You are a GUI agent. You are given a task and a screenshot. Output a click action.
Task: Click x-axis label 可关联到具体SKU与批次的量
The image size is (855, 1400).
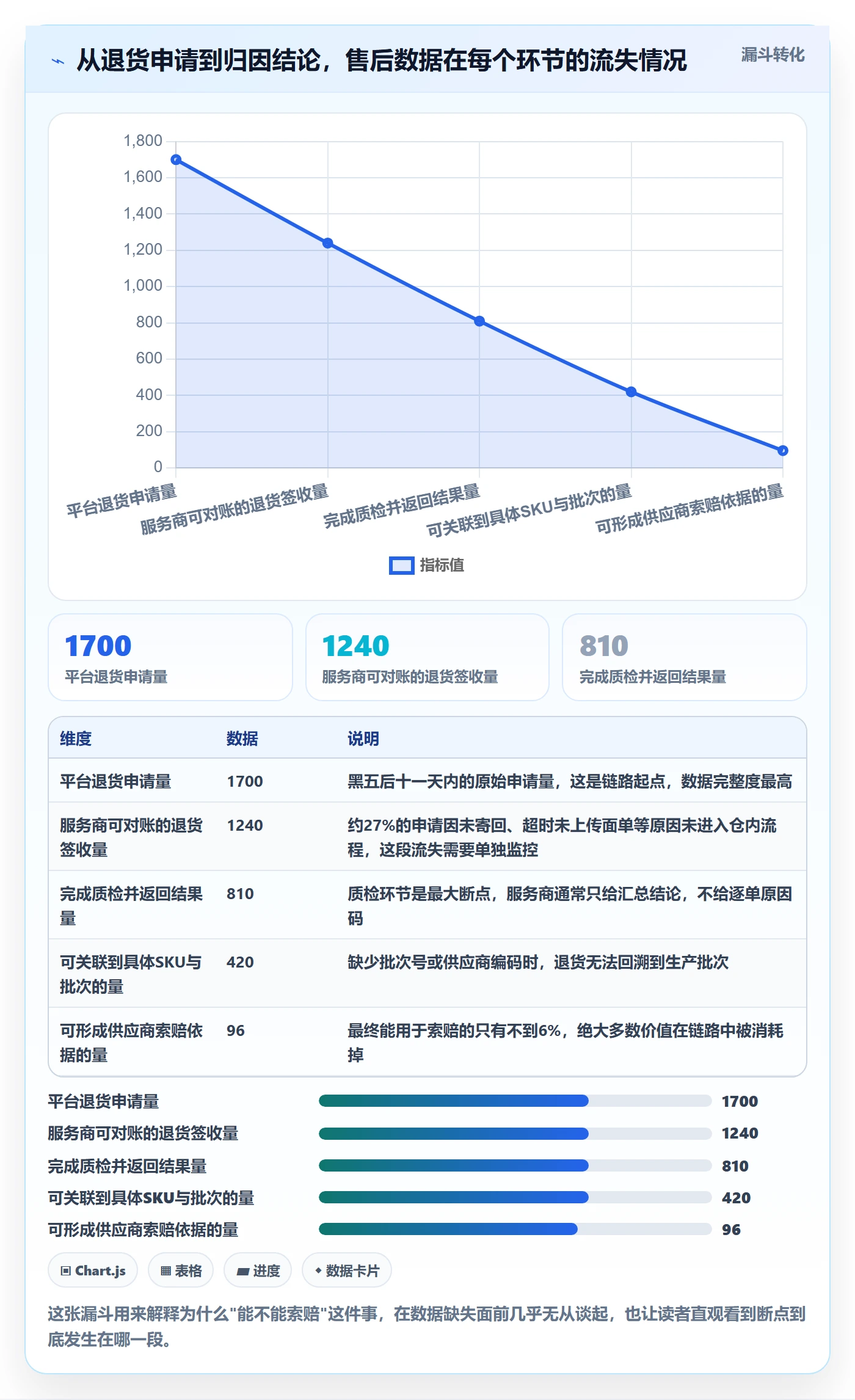[529, 510]
